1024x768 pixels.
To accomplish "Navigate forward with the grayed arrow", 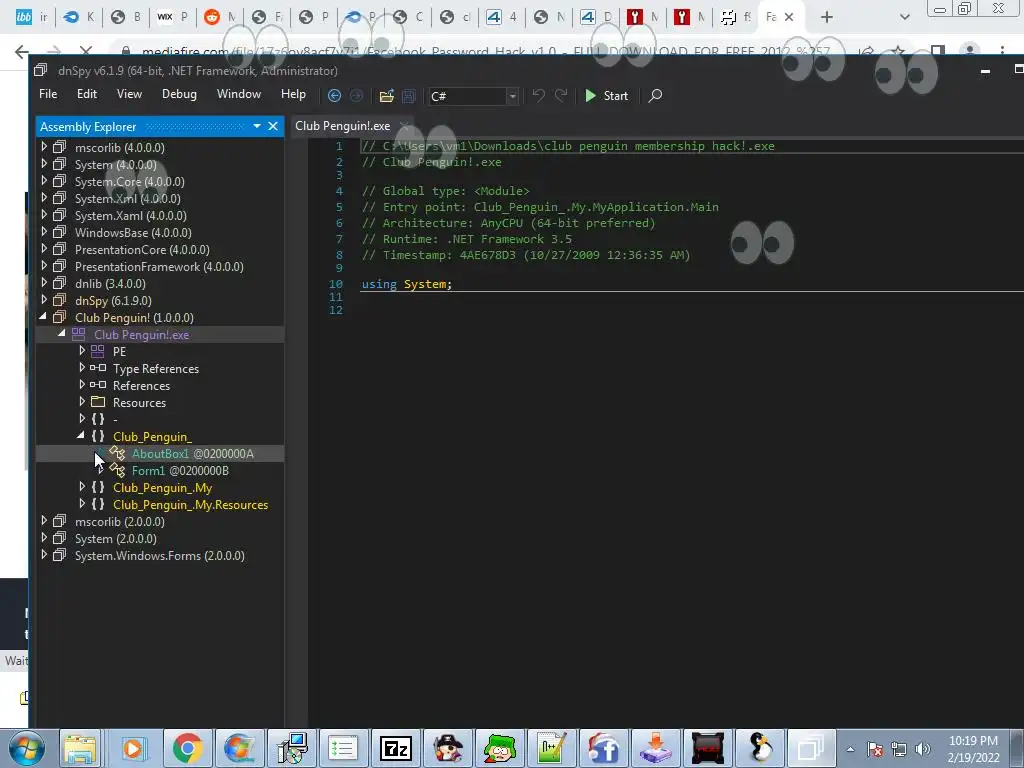I will (357, 96).
